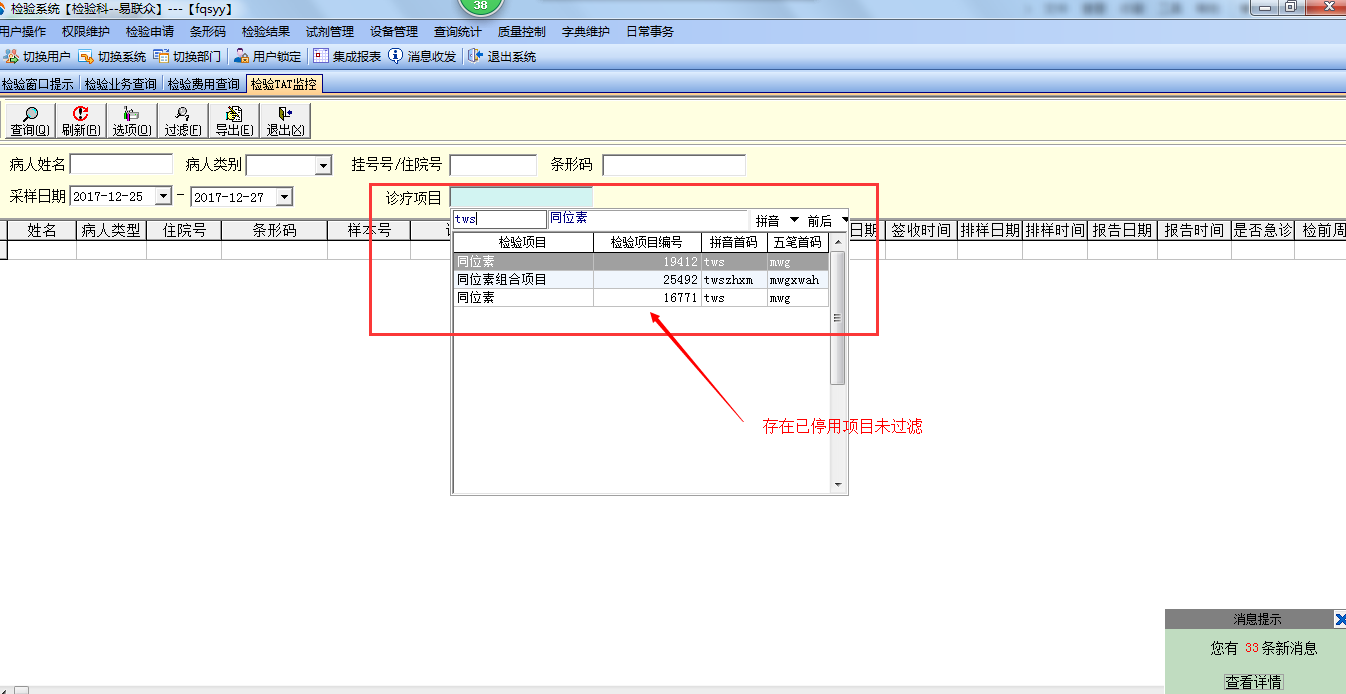Viewport: 1346px width, 694px height.
Task: Click the popup list vertical scrollbar thumb
Action: [838, 317]
